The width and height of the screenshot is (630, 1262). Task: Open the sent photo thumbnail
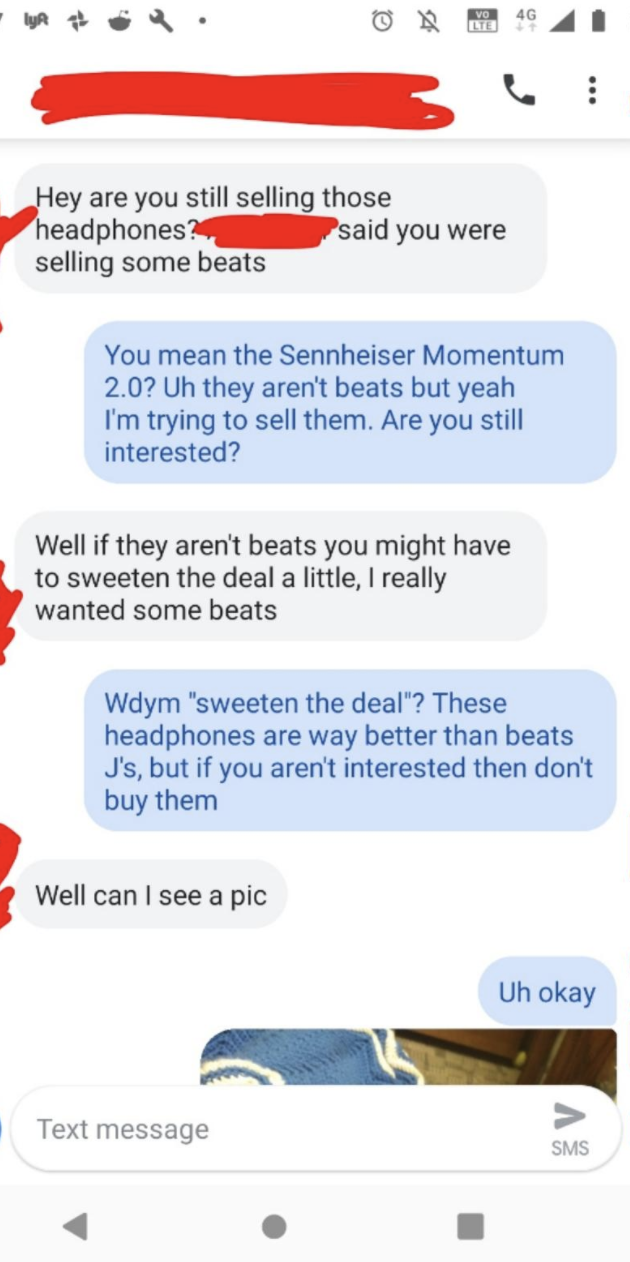point(408,1058)
